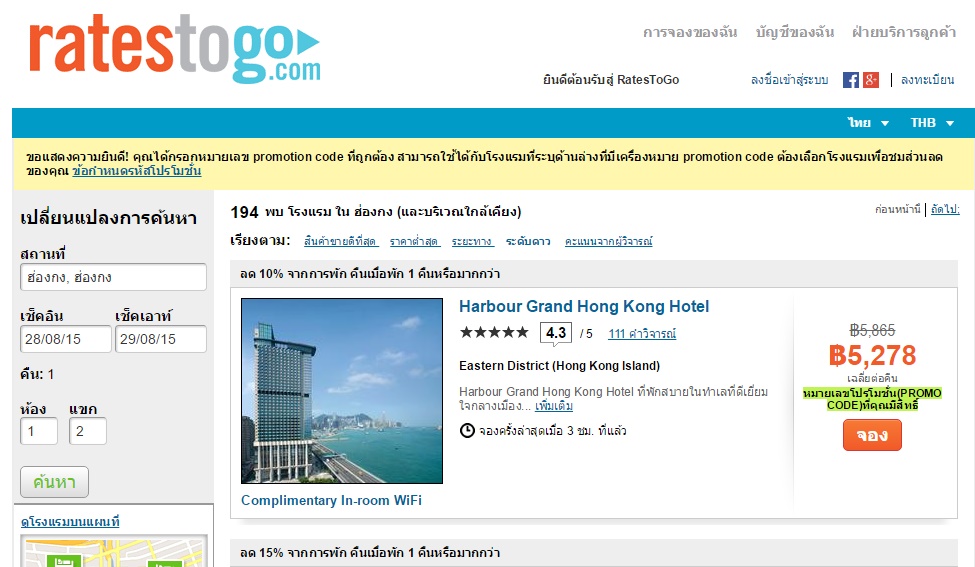Click the ค้นหา search button
The height and width of the screenshot is (567, 975).
point(54,482)
